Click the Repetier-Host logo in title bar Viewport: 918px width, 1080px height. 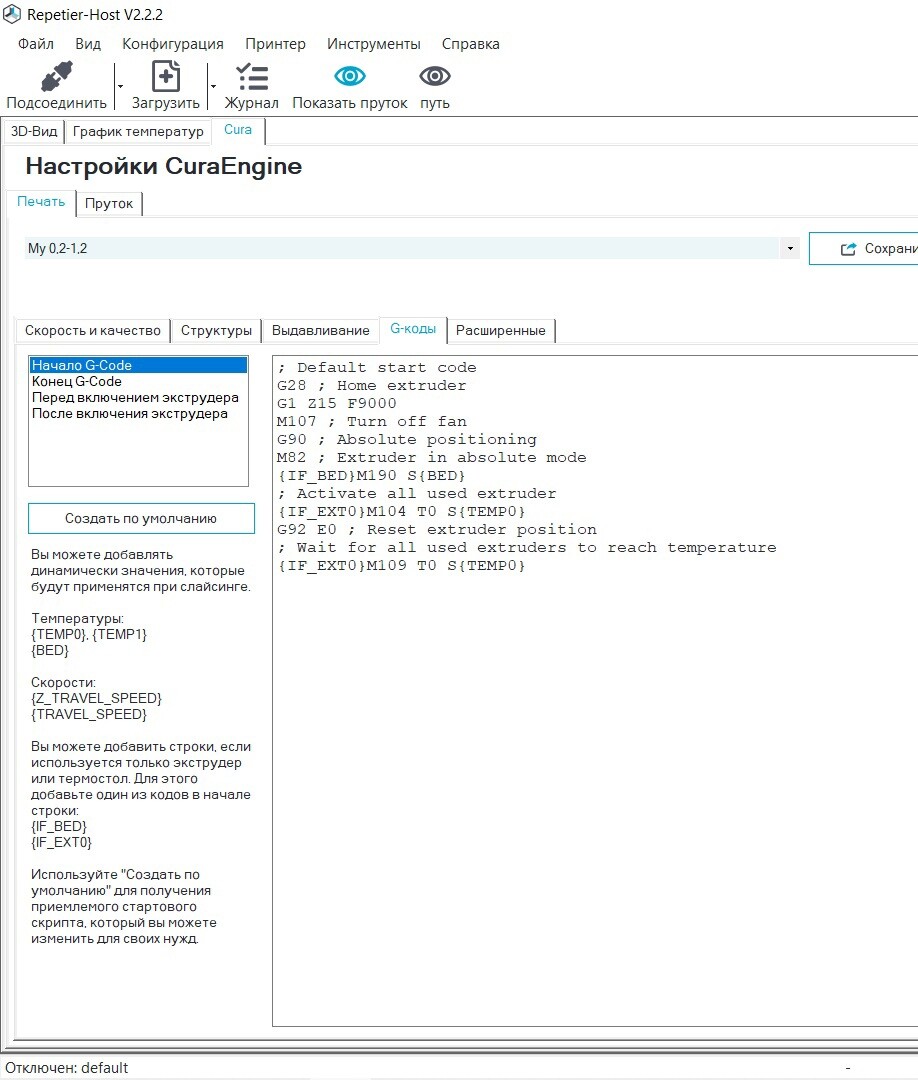click(12, 14)
